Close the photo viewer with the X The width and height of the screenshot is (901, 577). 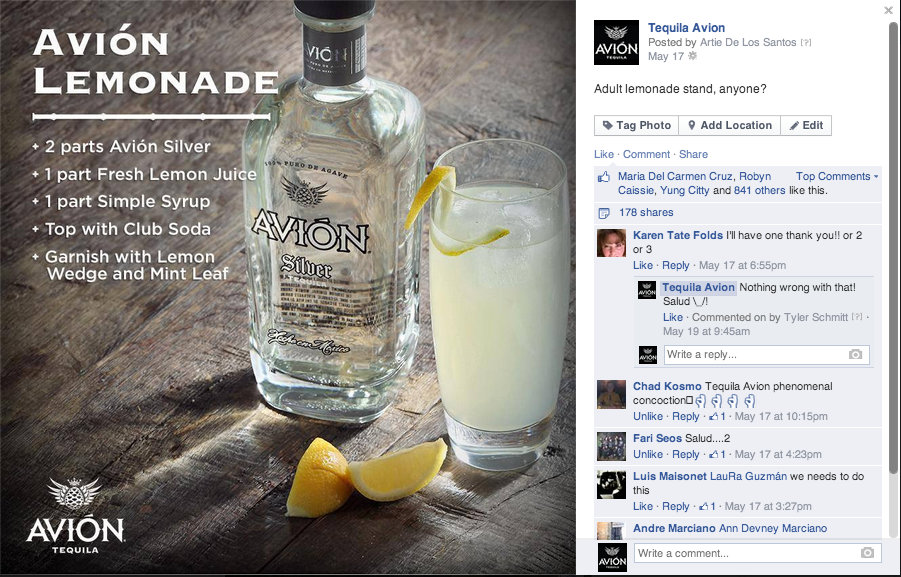[x=888, y=10]
